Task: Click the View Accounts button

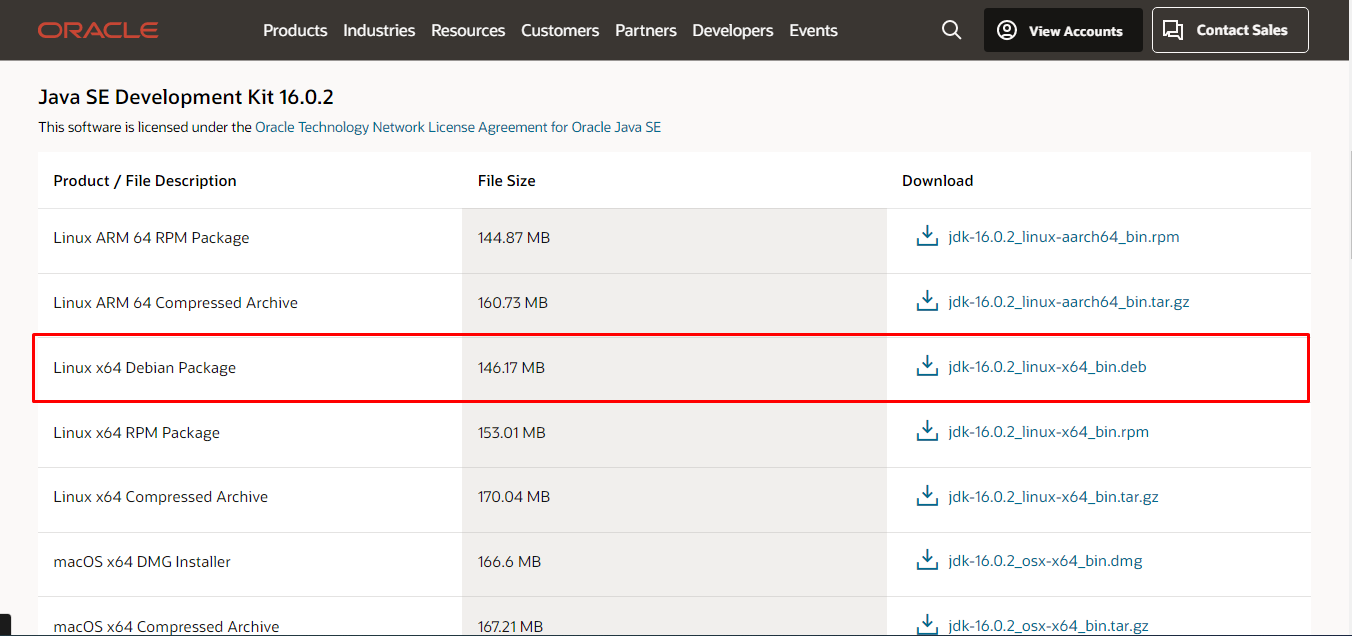Action: [x=1061, y=30]
